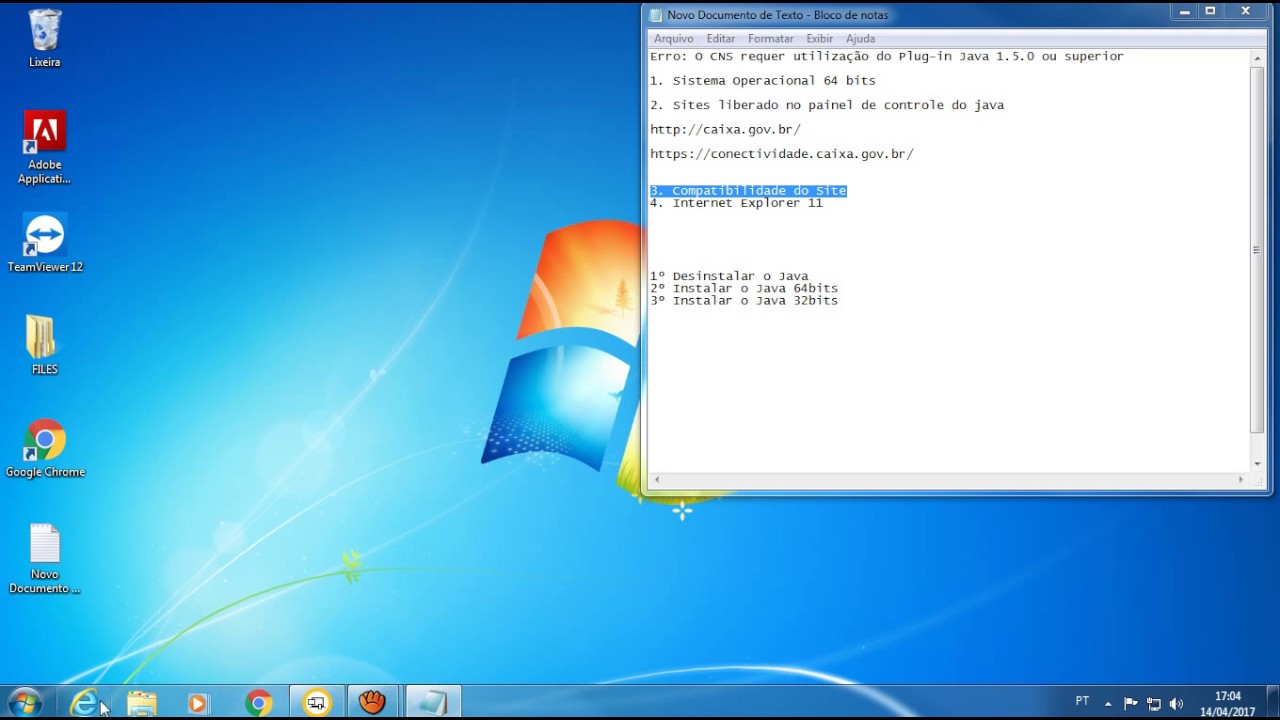Image resolution: width=1280 pixels, height=720 pixels.
Task: Show hidden tray icons arrow
Action: pyautogui.click(x=1108, y=703)
